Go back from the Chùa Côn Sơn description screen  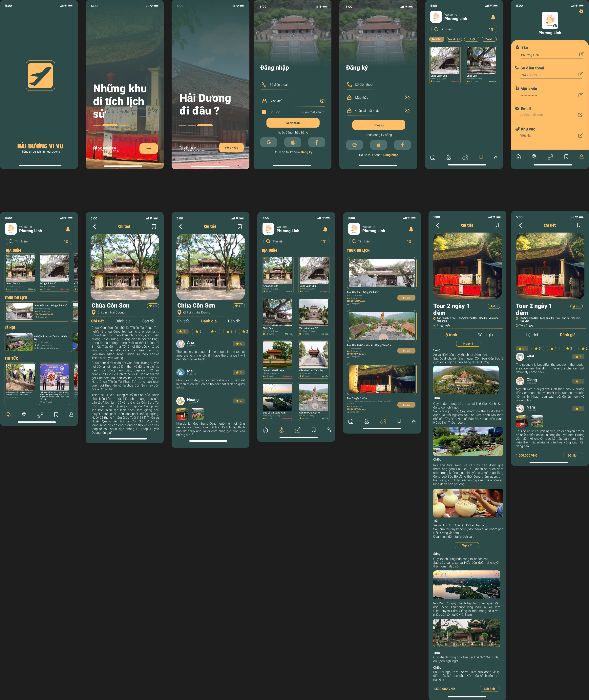(x=95, y=227)
